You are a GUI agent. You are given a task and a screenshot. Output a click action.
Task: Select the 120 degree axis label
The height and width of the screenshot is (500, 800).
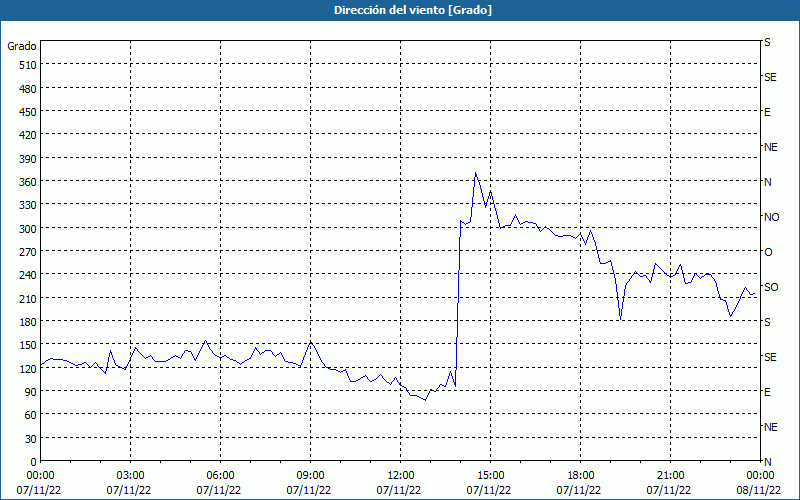click(28, 368)
